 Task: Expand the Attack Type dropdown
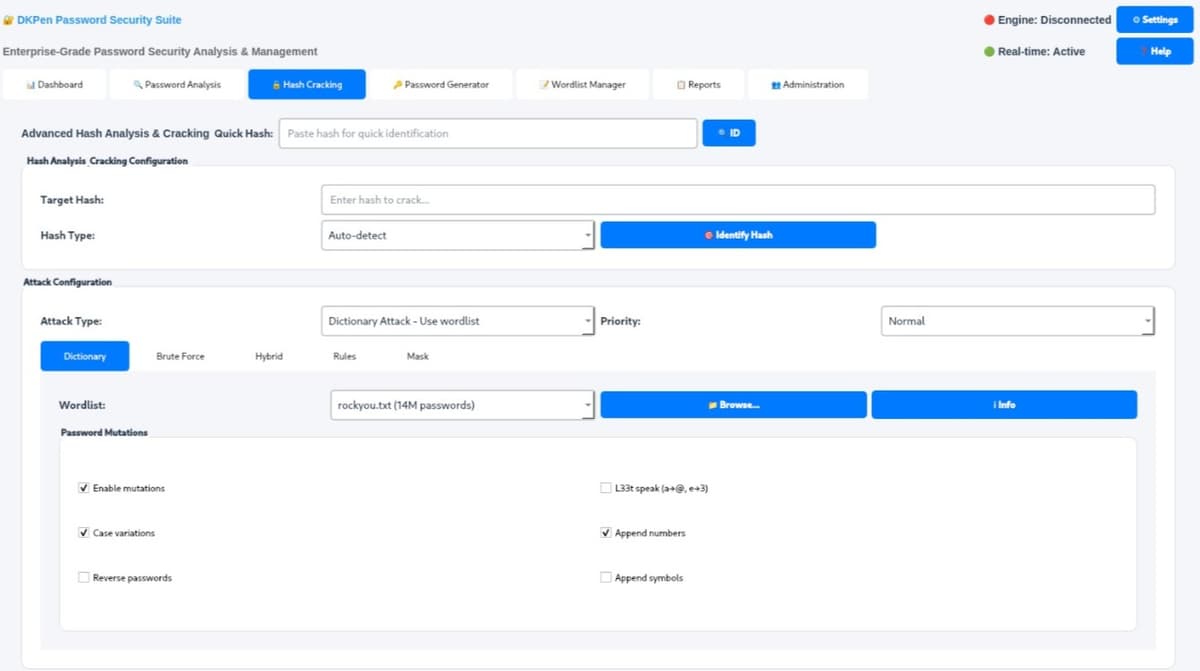[x=457, y=321]
